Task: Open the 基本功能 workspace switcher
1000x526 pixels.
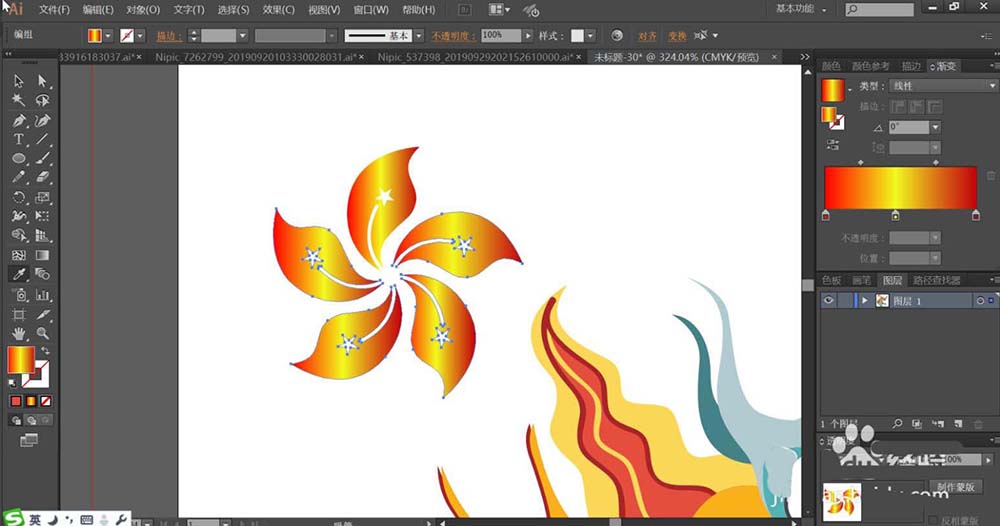Action: tap(801, 9)
